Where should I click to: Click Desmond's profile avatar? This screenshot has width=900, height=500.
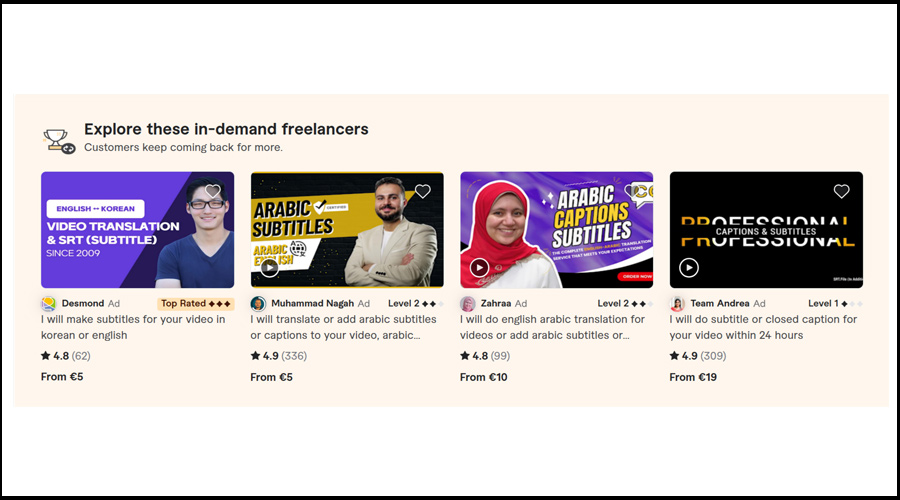(48, 303)
